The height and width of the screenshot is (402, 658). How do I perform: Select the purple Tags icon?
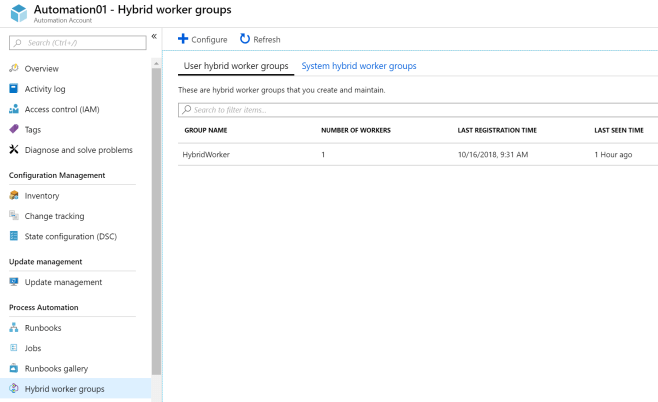pyautogui.click(x=14, y=129)
